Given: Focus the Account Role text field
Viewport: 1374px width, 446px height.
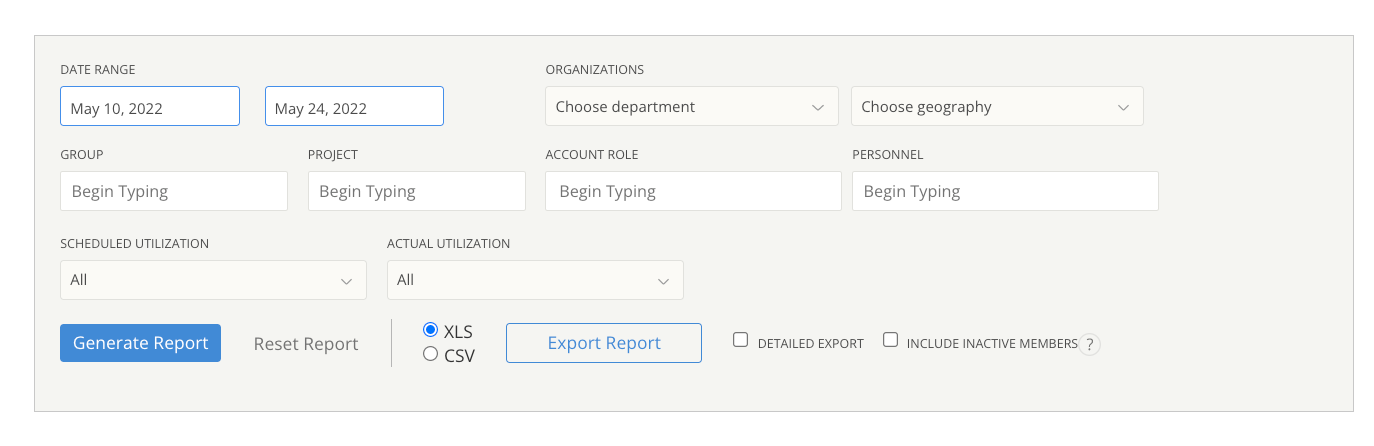Looking at the screenshot, I should [x=693, y=191].
